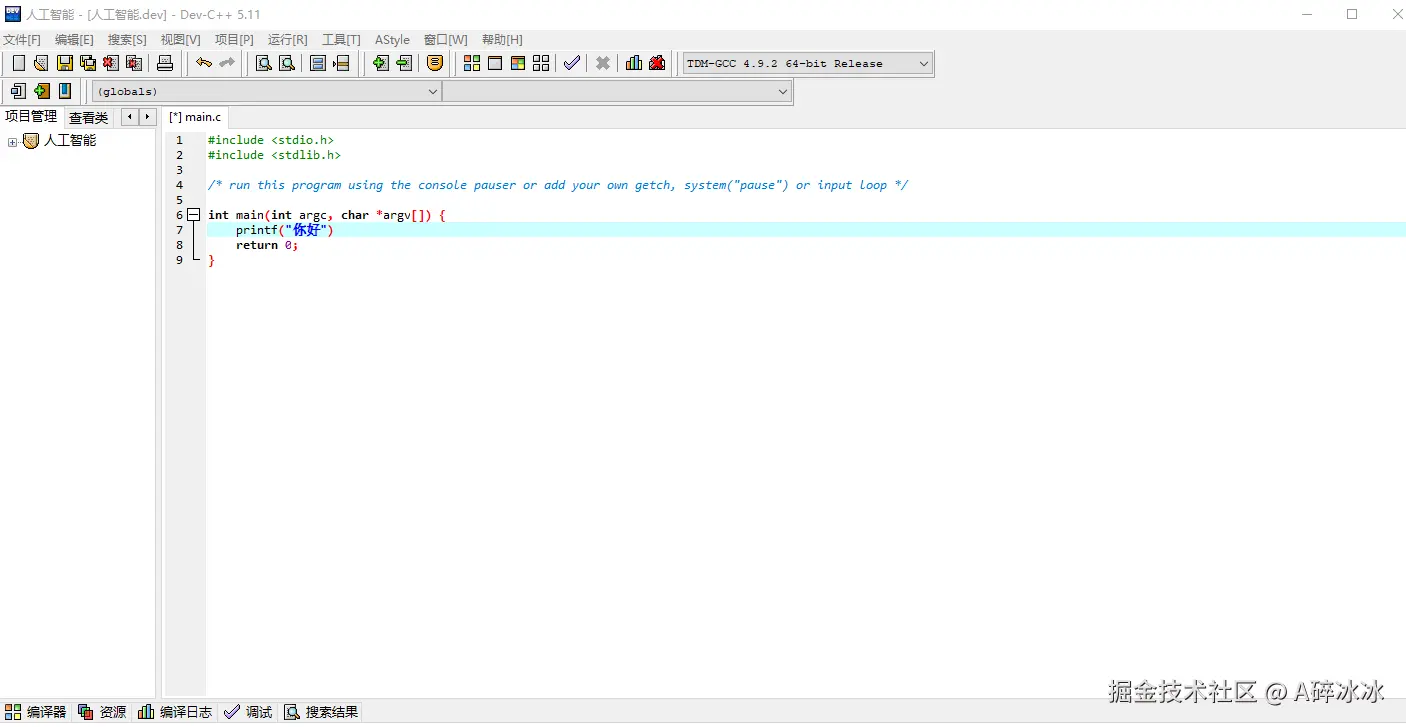Click the return 0; line
The height and width of the screenshot is (727, 1406).
267,245
